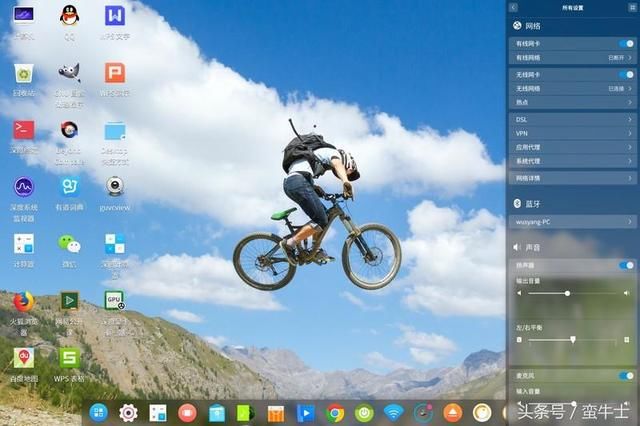Image resolution: width=640 pixels, height=426 pixels.
Task: Open the Desktop folder shortcut icon
Action: [115, 131]
